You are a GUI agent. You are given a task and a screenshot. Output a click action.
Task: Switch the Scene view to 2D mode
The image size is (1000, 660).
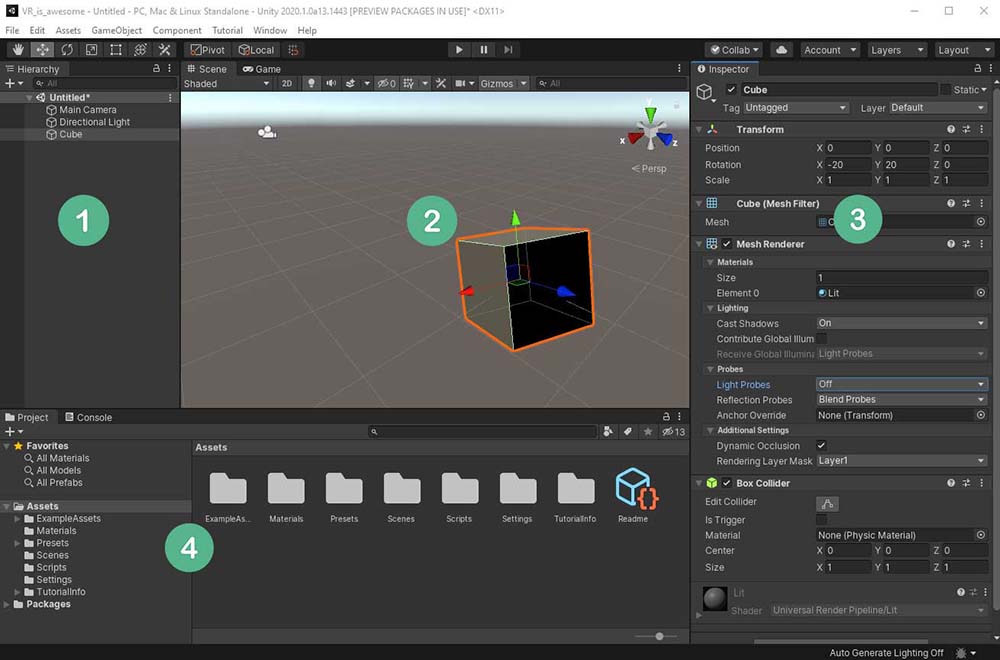287,84
